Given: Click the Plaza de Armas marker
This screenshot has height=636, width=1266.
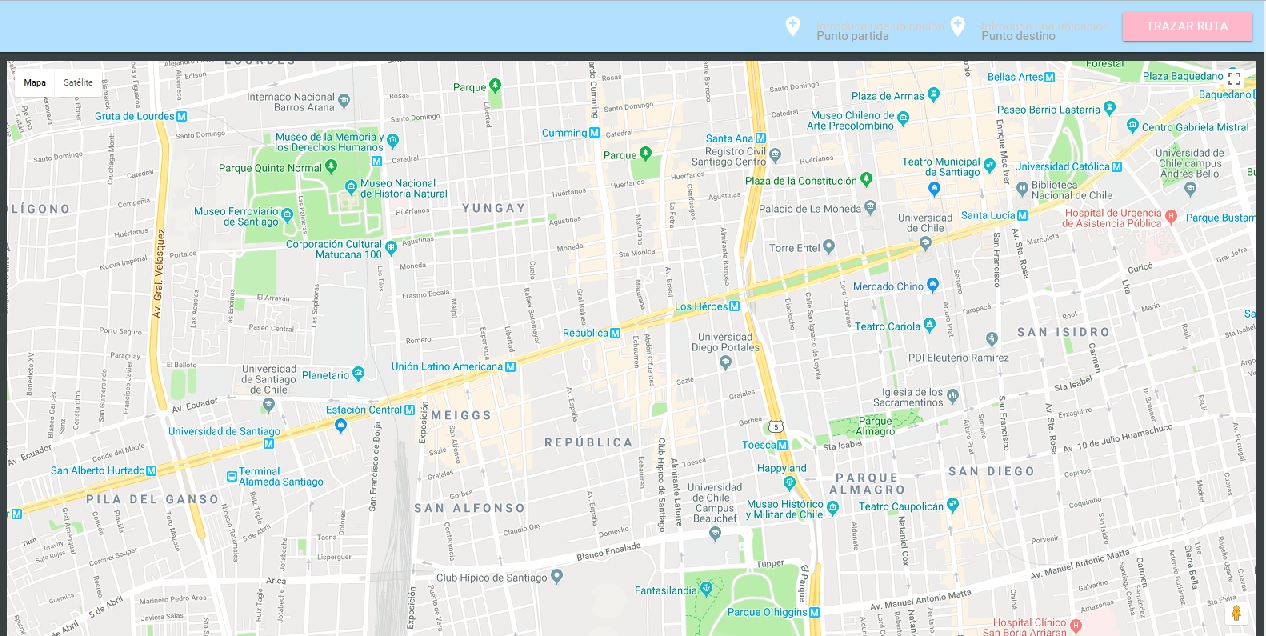Looking at the screenshot, I should coord(933,95).
